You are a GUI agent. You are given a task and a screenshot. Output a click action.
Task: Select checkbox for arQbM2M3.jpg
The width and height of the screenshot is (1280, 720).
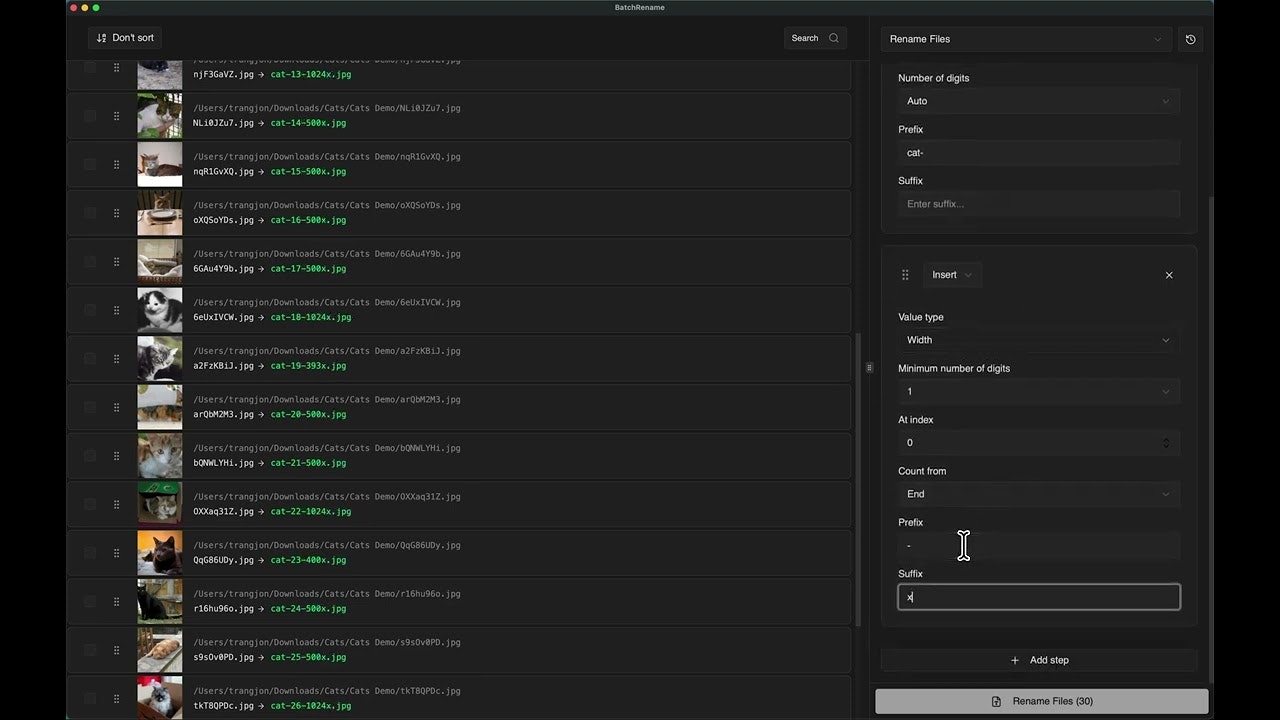[x=90, y=407]
